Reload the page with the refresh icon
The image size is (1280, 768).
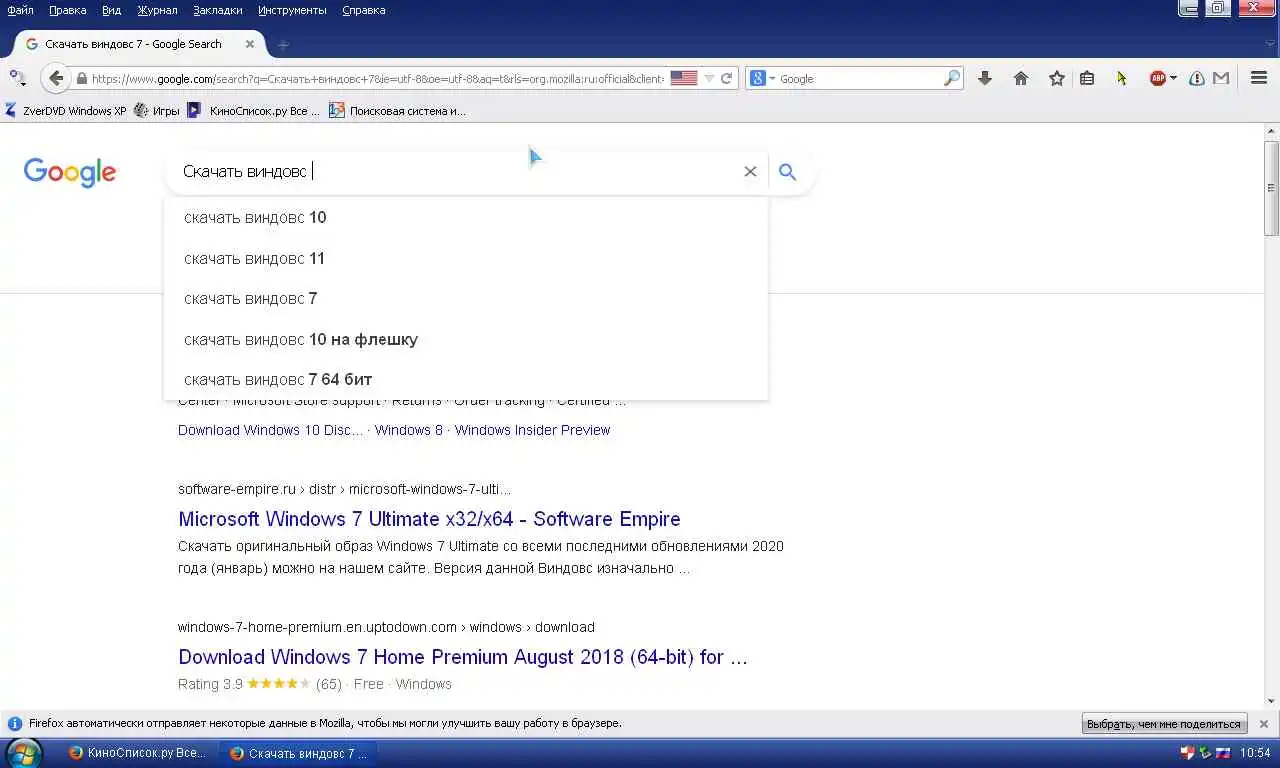point(727,78)
